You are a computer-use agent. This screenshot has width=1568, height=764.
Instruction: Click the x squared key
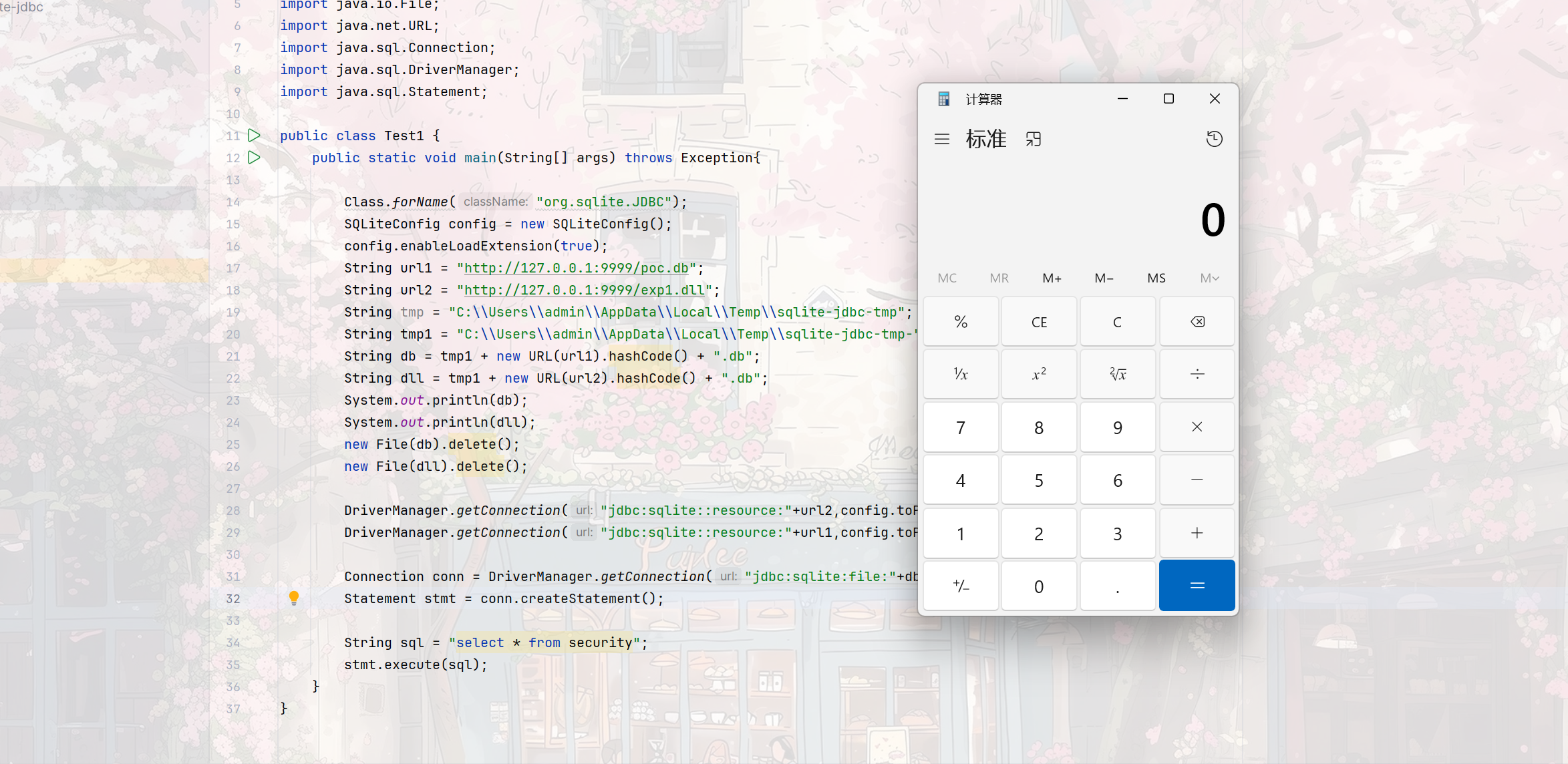coord(1039,374)
